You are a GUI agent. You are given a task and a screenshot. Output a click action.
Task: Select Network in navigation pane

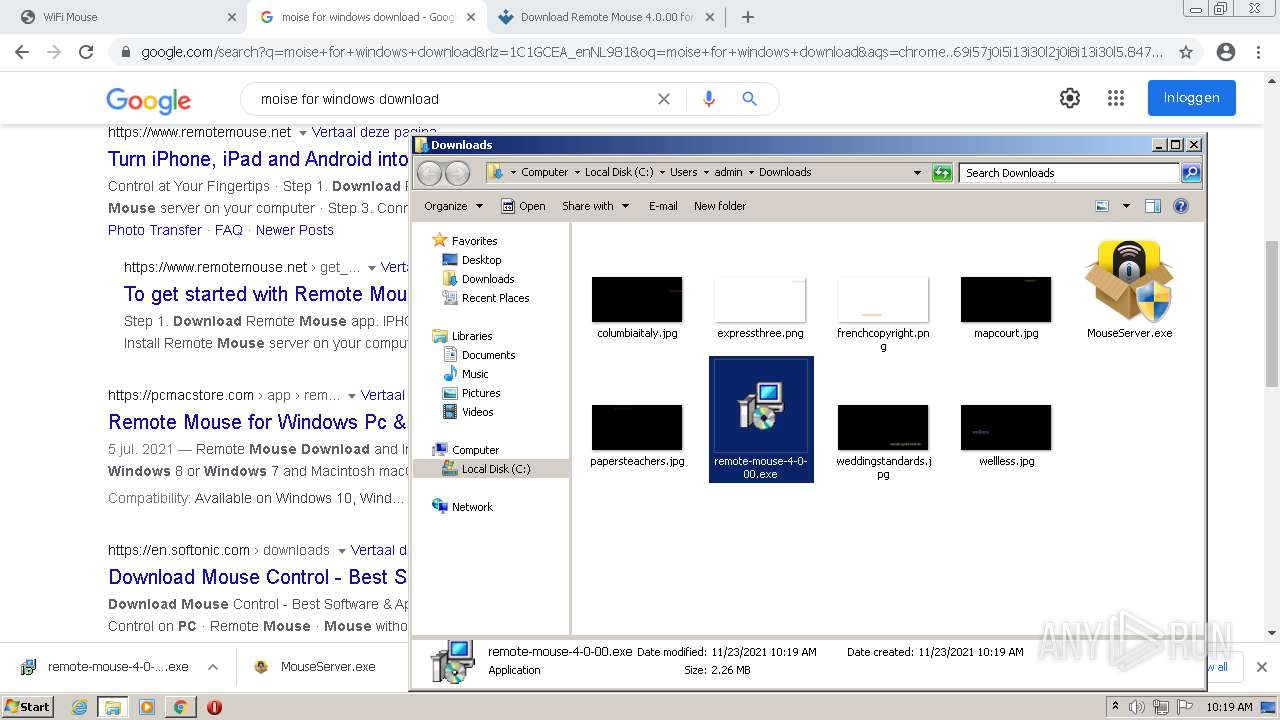472,507
